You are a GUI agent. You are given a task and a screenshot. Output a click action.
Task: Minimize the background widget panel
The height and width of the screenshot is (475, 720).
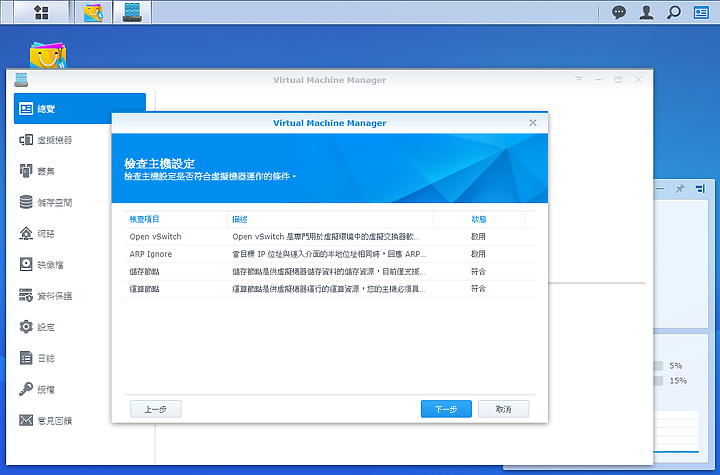tap(660, 188)
